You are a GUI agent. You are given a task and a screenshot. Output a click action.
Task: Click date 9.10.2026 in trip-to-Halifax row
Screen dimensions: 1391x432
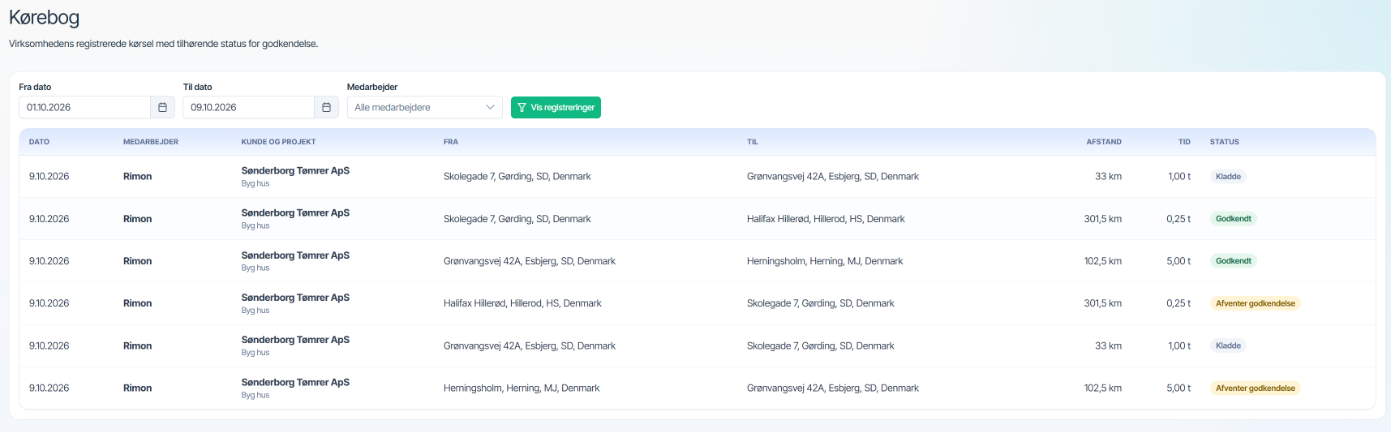coord(49,219)
